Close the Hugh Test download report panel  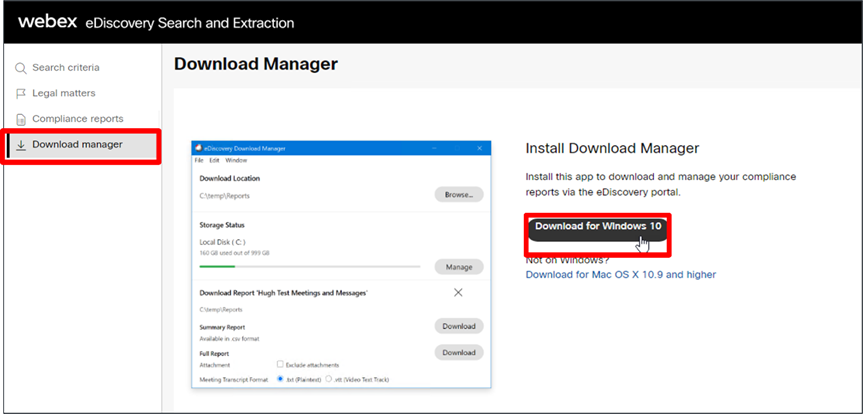(458, 292)
